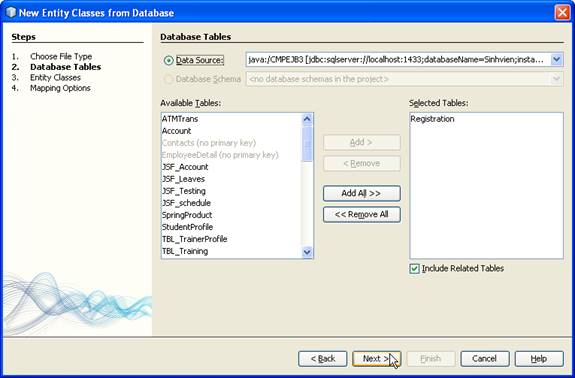Click down arrow of Available Tables scrollbar
This screenshot has width=575, height=378.
click(307, 252)
